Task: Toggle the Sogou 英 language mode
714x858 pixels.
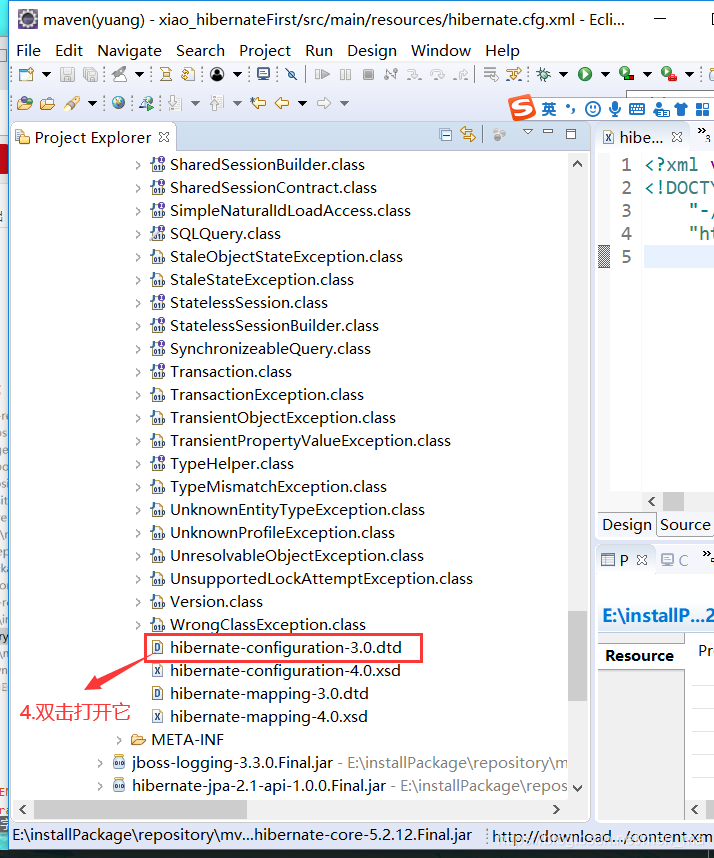Action: pos(548,109)
